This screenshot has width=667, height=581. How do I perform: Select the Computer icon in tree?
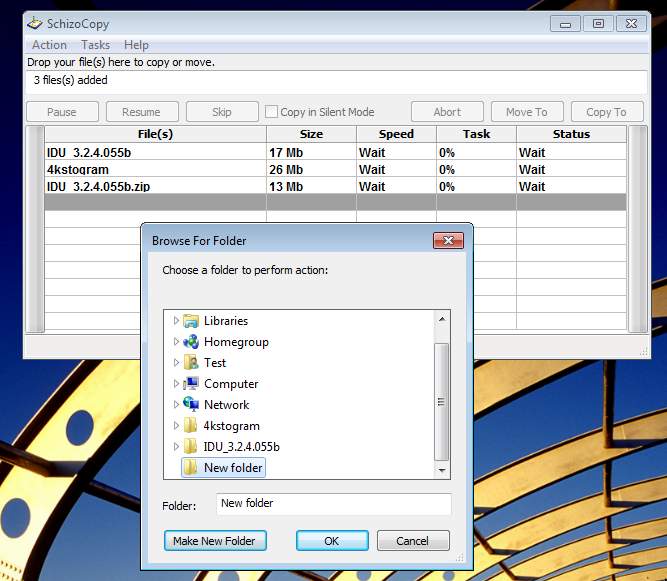point(190,384)
